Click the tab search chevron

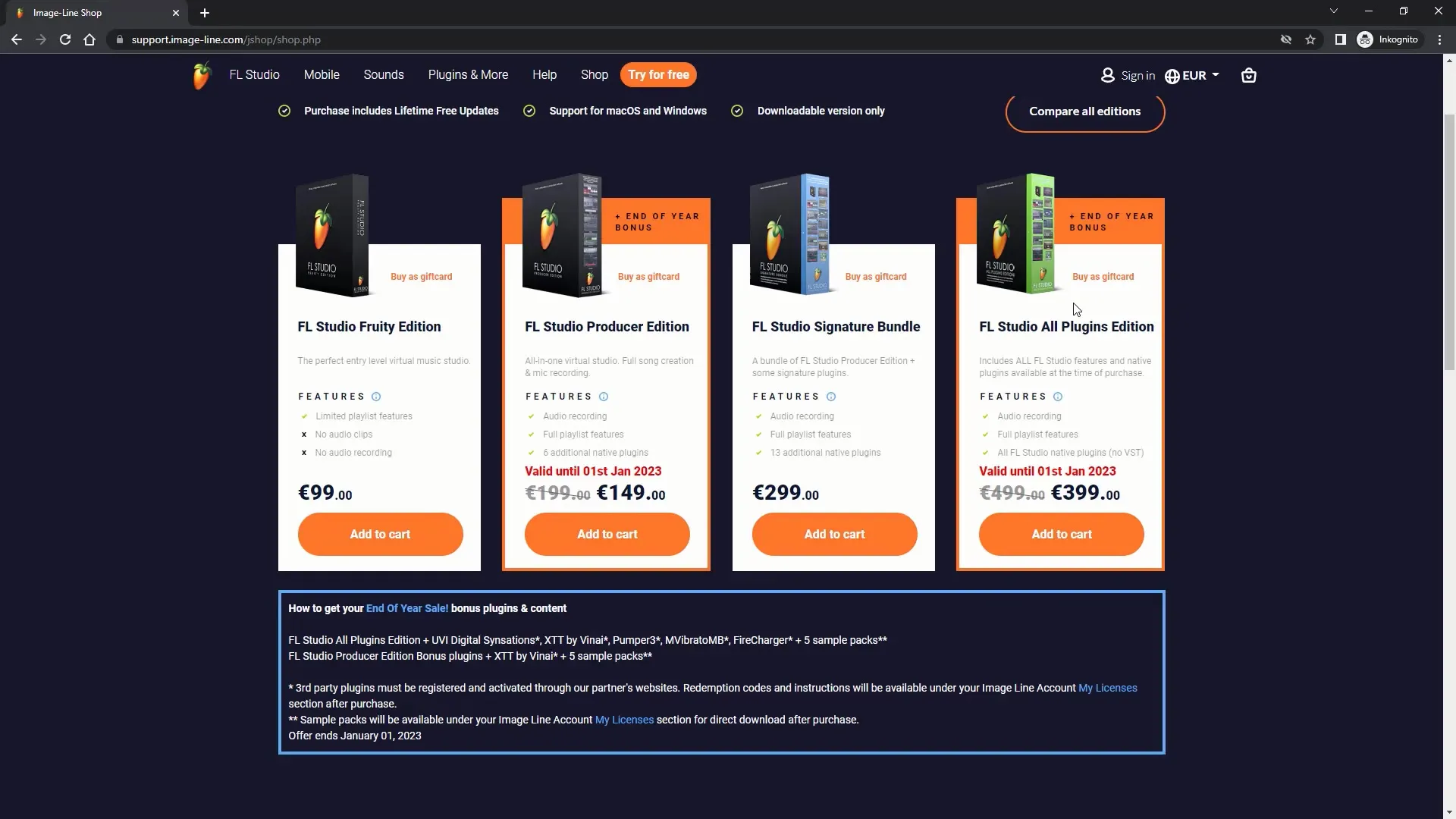click(x=1334, y=11)
